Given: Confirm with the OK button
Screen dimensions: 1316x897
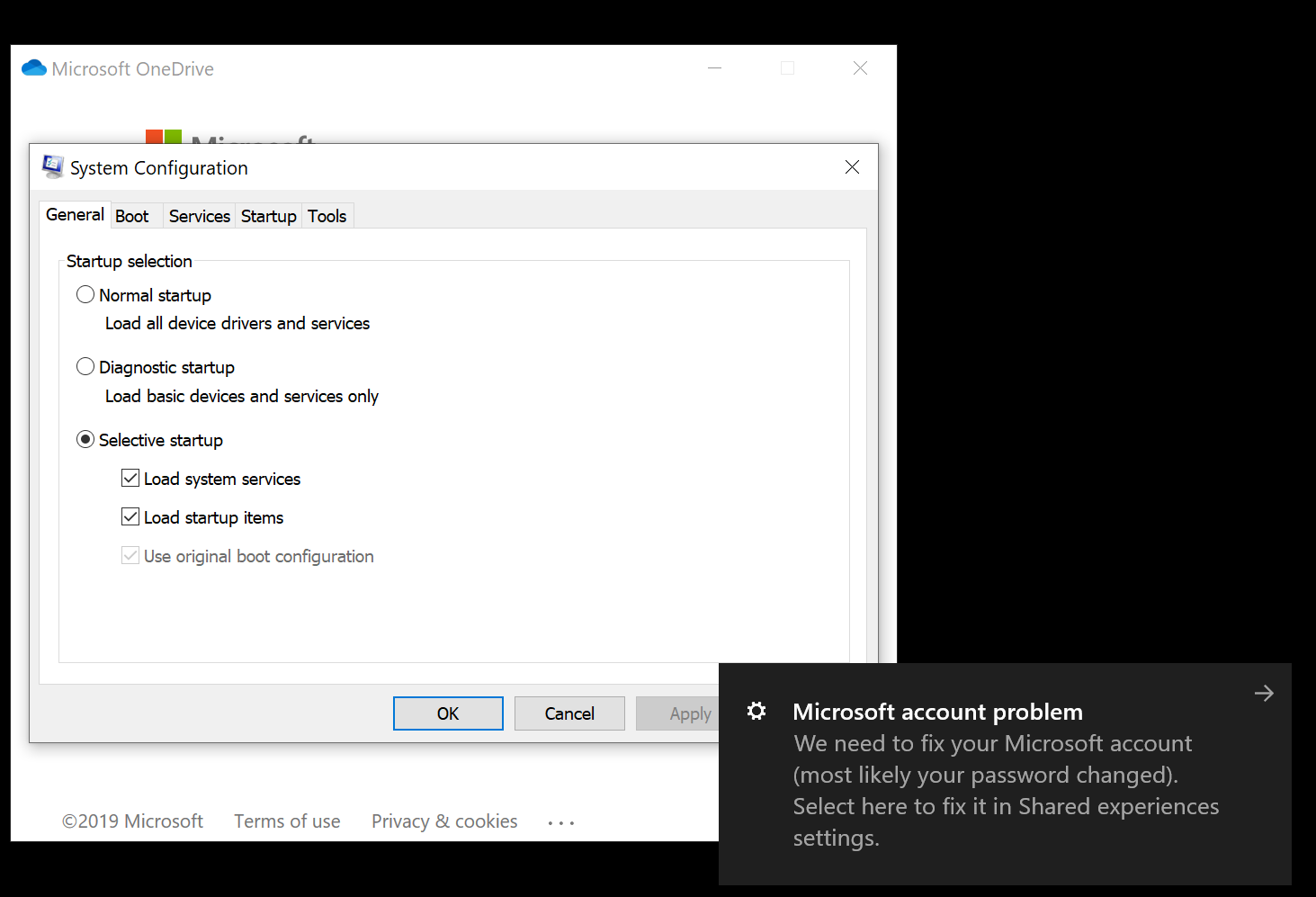Looking at the screenshot, I should coord(448,713).
